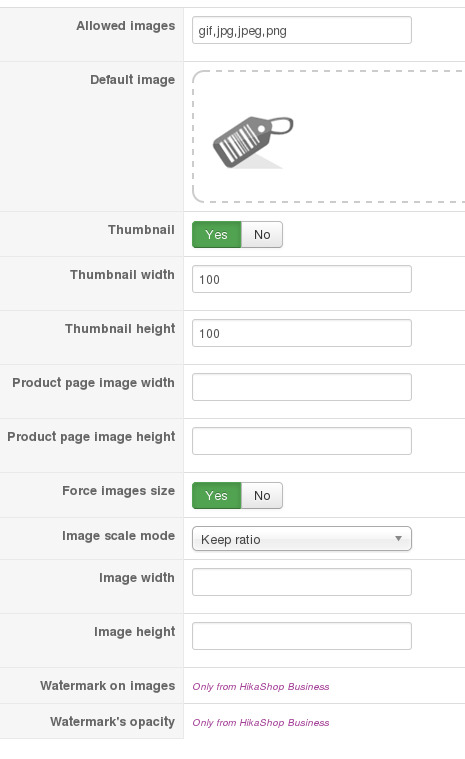
Task: Click the Image scale mode label
Action: (x=118, y=536)
